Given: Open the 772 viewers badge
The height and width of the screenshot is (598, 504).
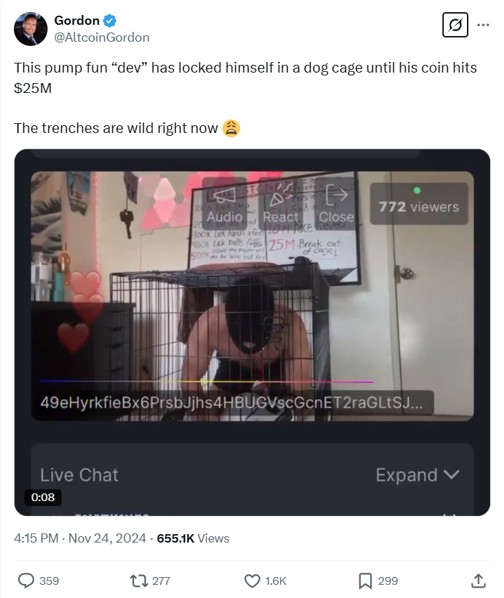Looking at the screenshot, I should pyautogui.click(x=419, y=204).
